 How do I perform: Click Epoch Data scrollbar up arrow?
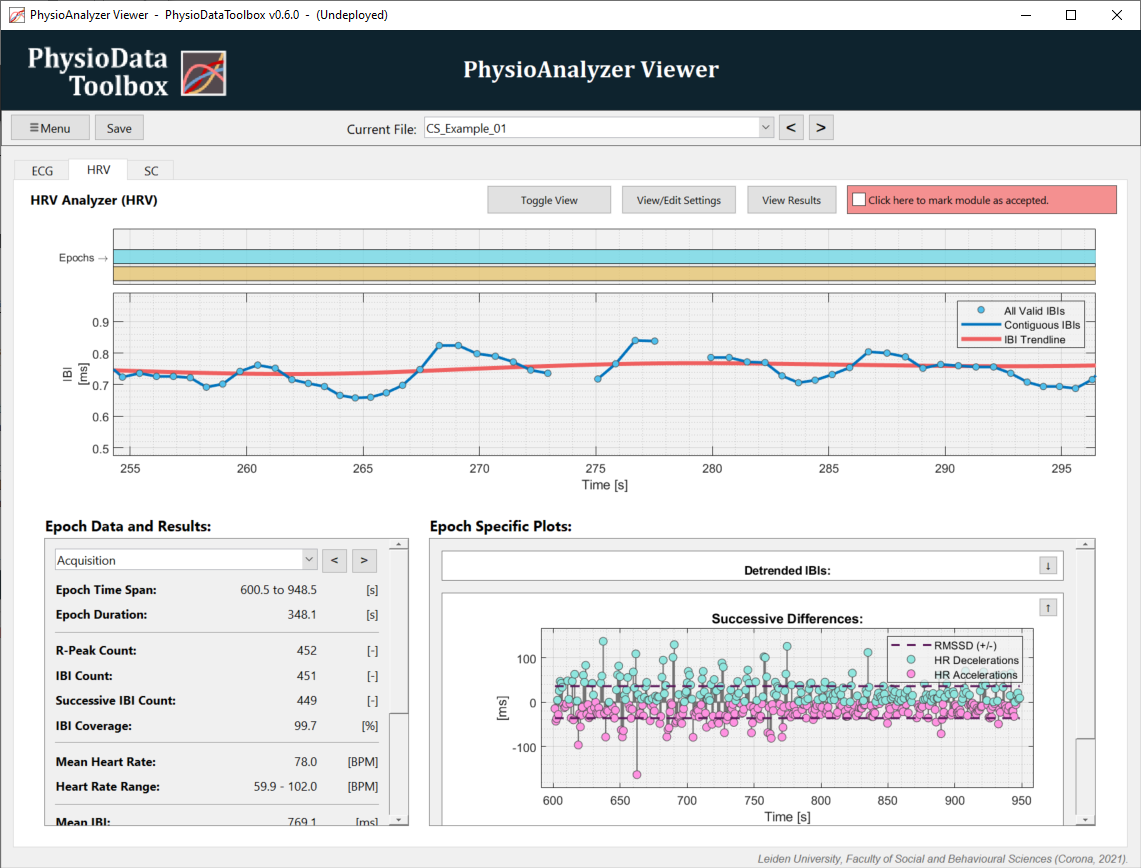(398, 544)
